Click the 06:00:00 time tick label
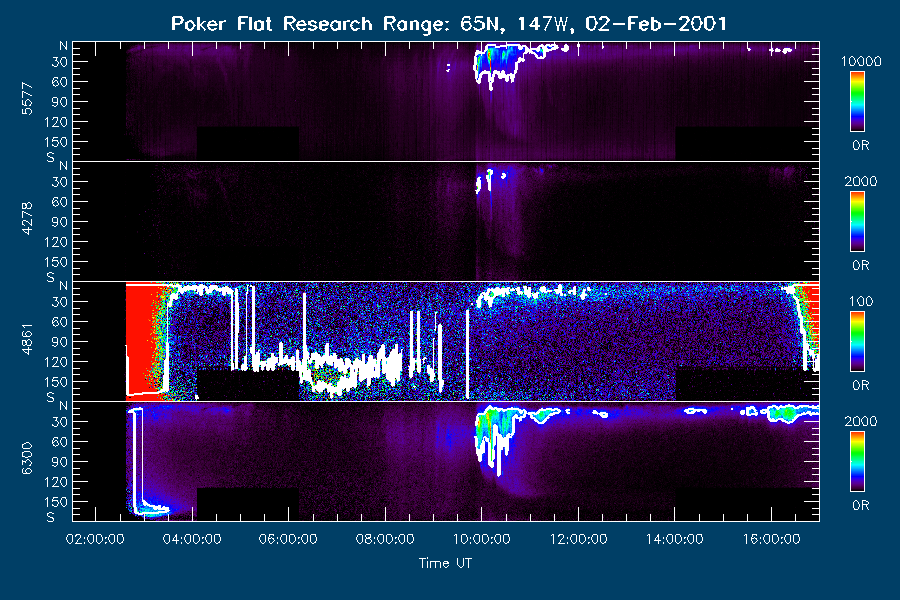This screenshot has width=900, height=600. [x=288, y=539]
